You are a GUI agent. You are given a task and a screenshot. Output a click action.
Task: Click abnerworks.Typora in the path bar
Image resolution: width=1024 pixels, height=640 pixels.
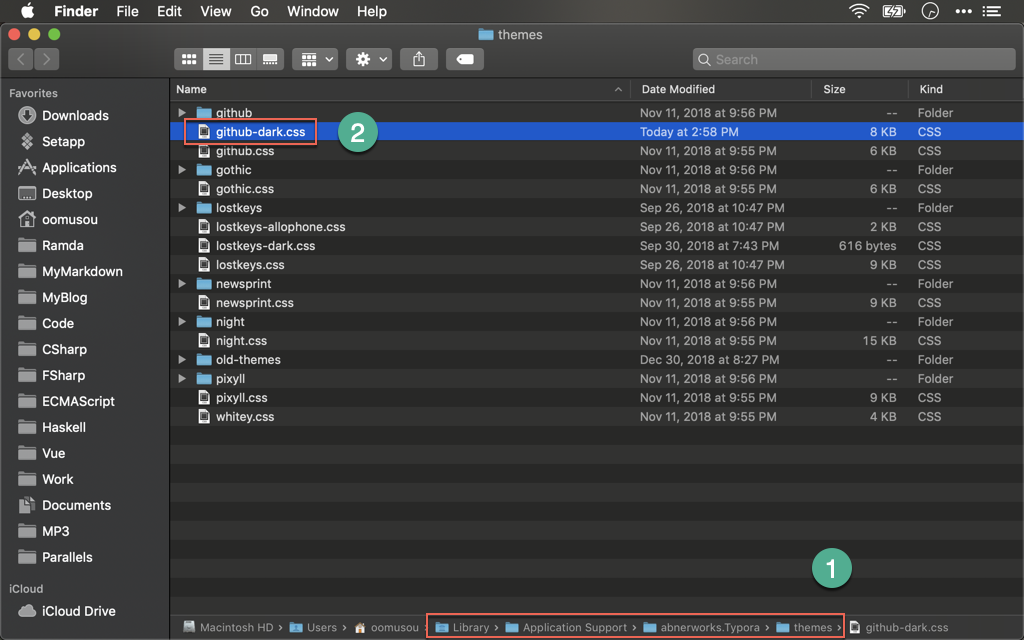[x=702, y=628]
